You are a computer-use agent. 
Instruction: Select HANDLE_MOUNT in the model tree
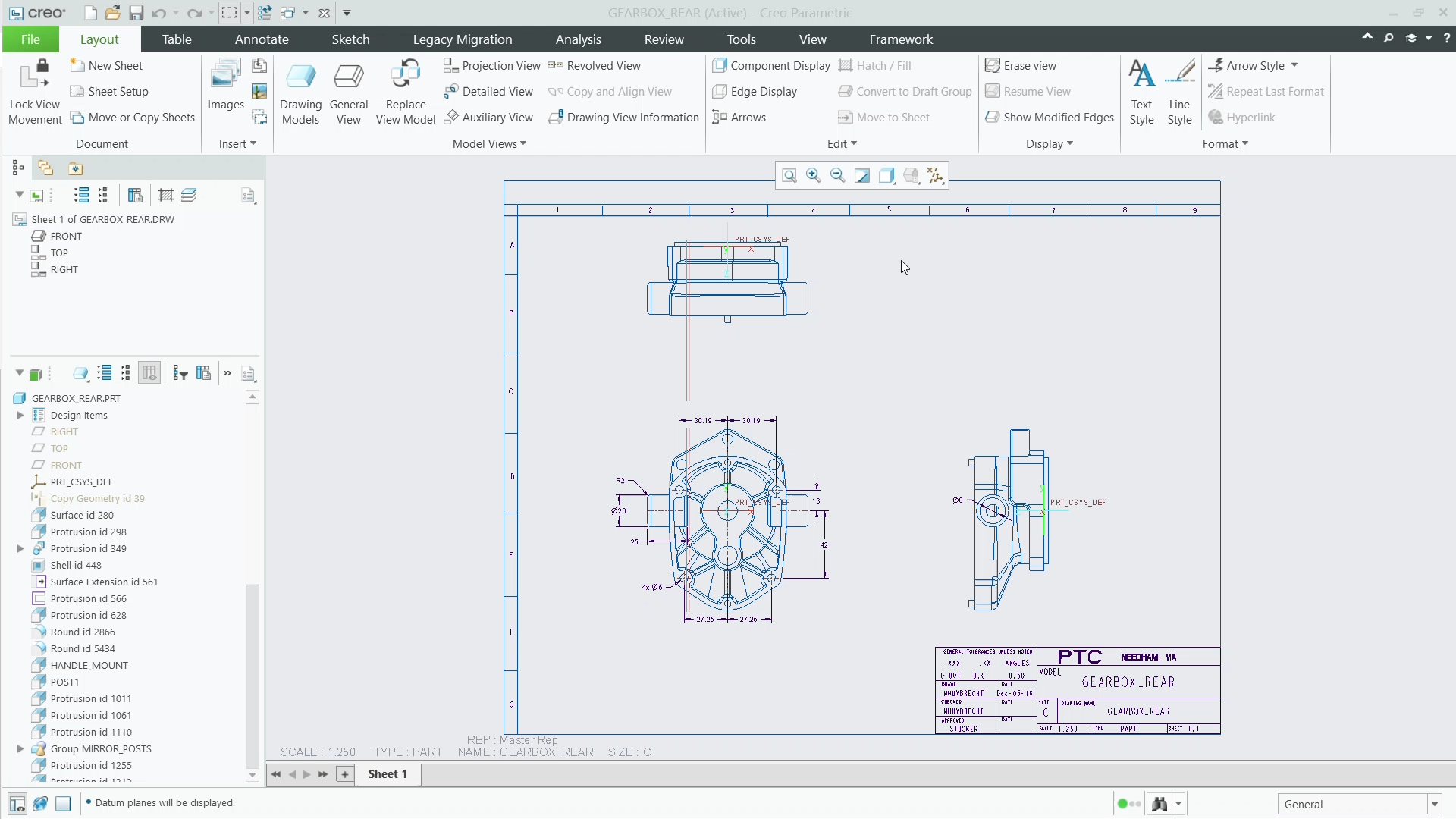point(80,666)
